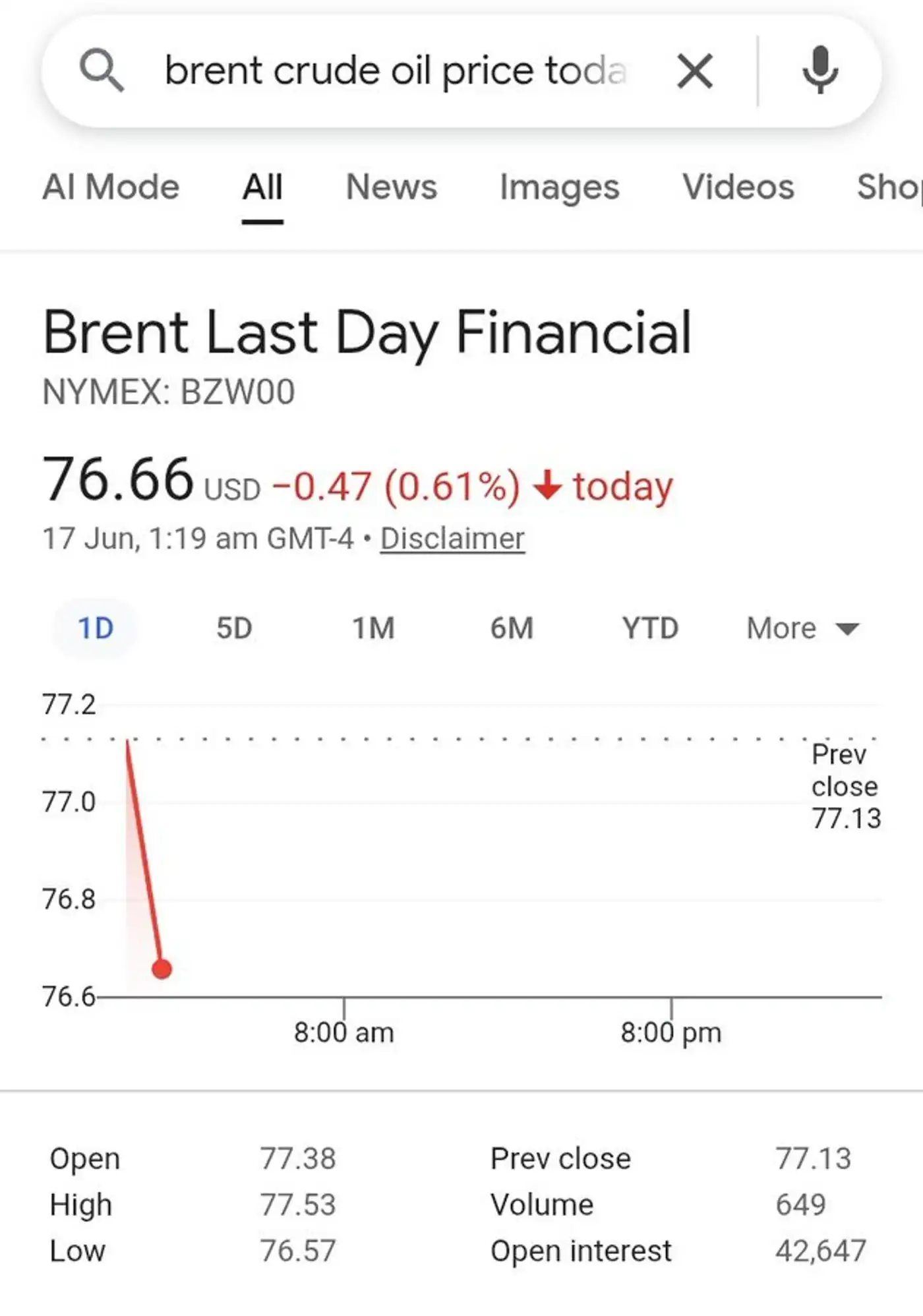923x1316 pixels.
Task: Select the 5D chart range
Action: point(234,628)
